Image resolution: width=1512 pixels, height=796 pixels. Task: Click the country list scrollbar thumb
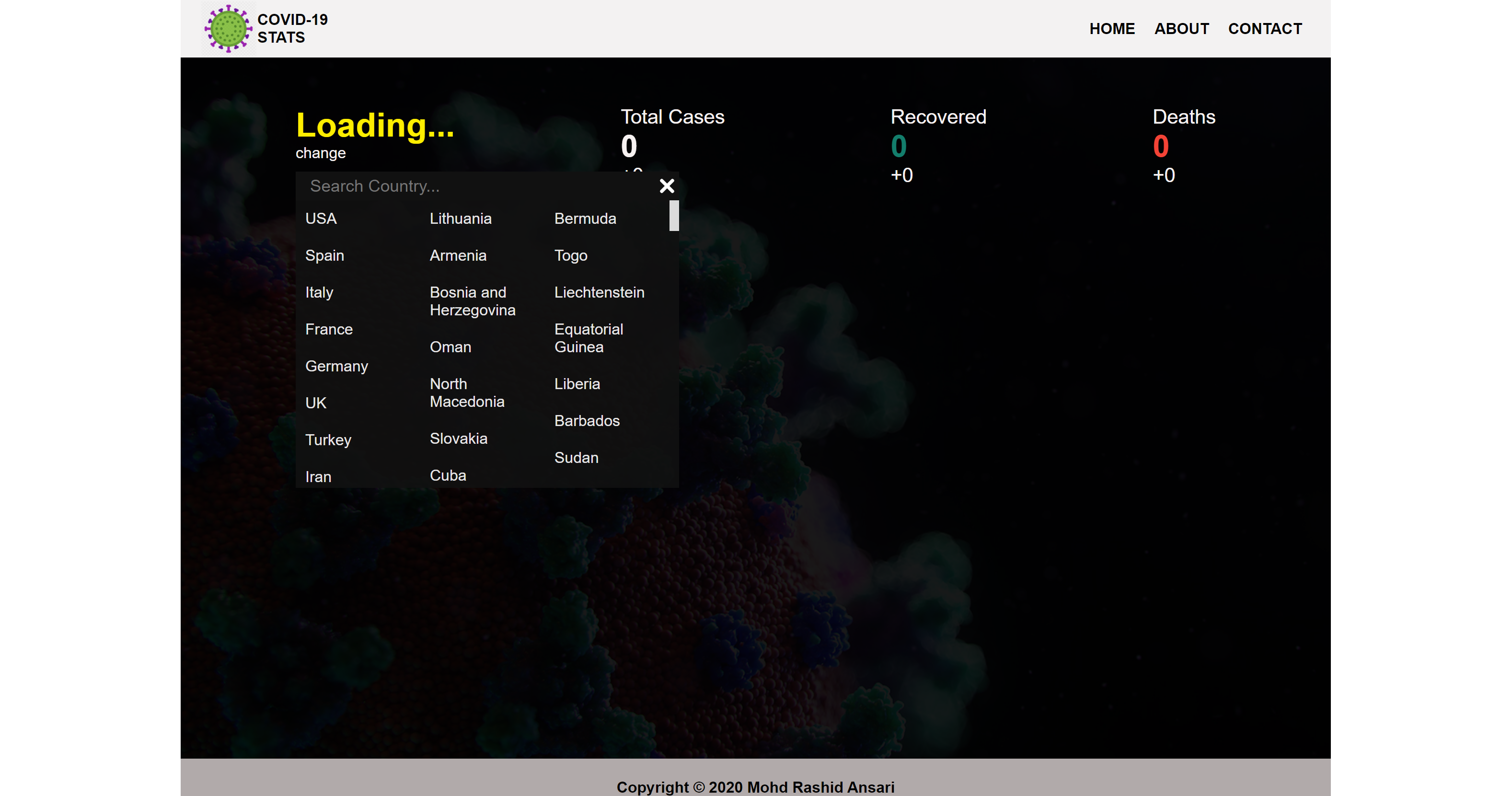[x=674, y=216]
